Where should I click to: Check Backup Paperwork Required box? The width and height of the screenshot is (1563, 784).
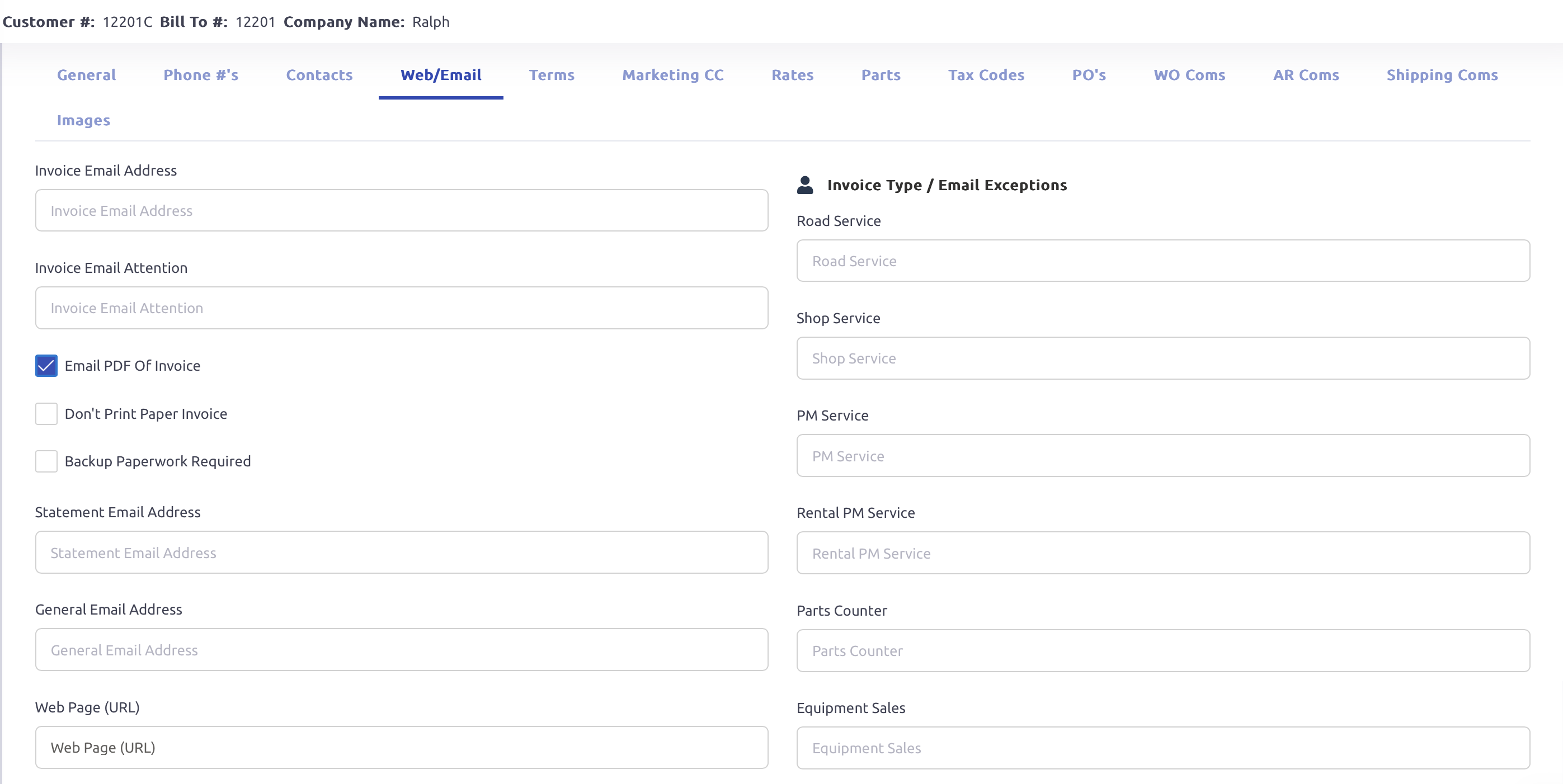46,461
